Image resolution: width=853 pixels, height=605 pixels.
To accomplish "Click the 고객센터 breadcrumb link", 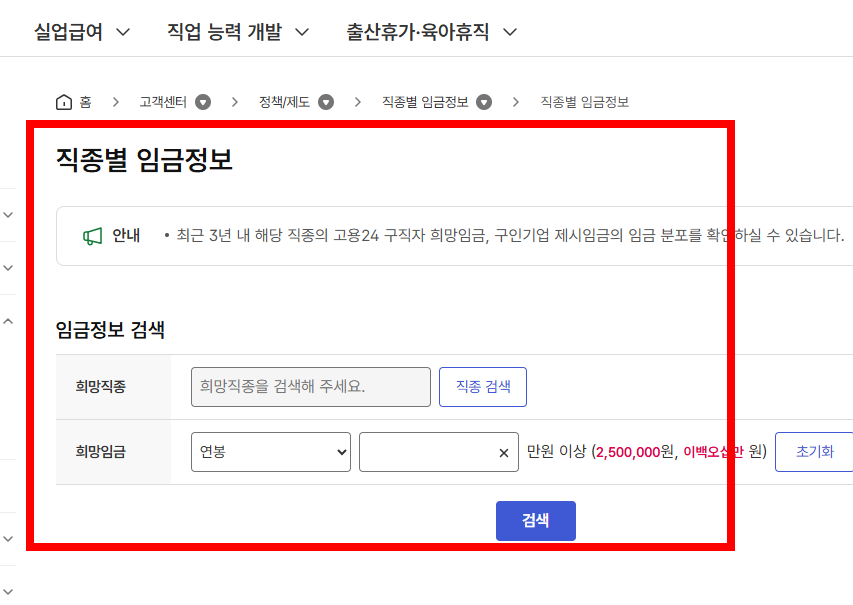I will pyautogui.click(x=165, y=101).
